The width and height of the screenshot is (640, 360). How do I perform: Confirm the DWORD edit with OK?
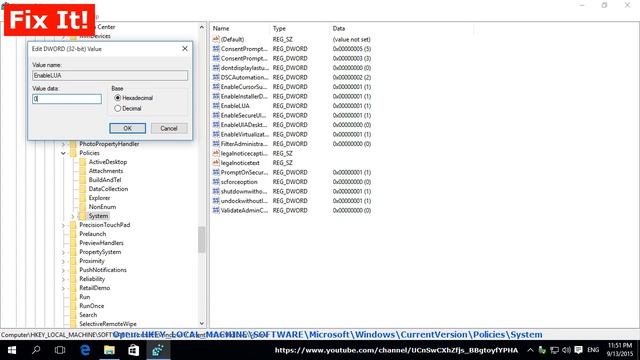(127, 128)
